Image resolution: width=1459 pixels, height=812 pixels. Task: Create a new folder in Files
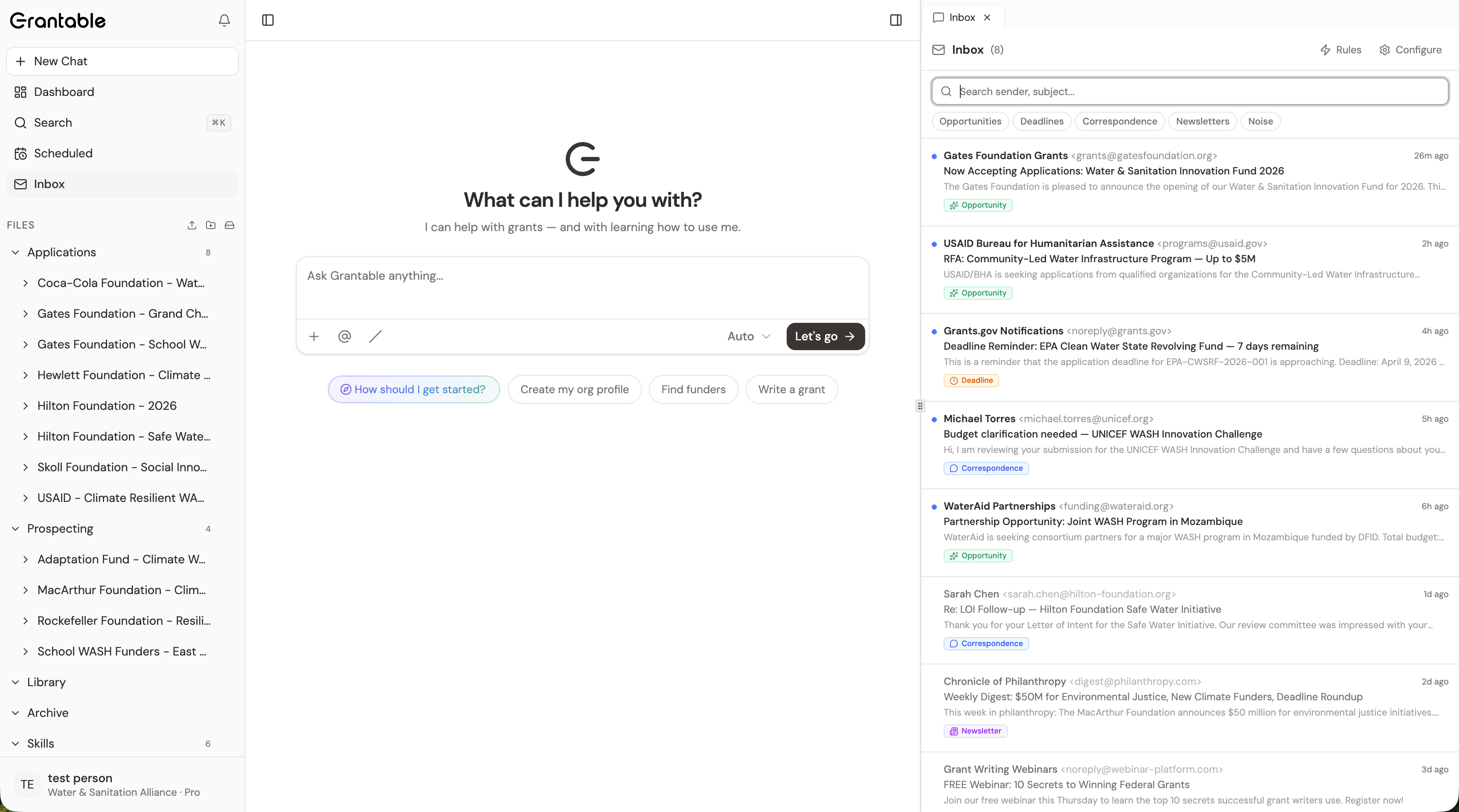[x=211, y=225]
